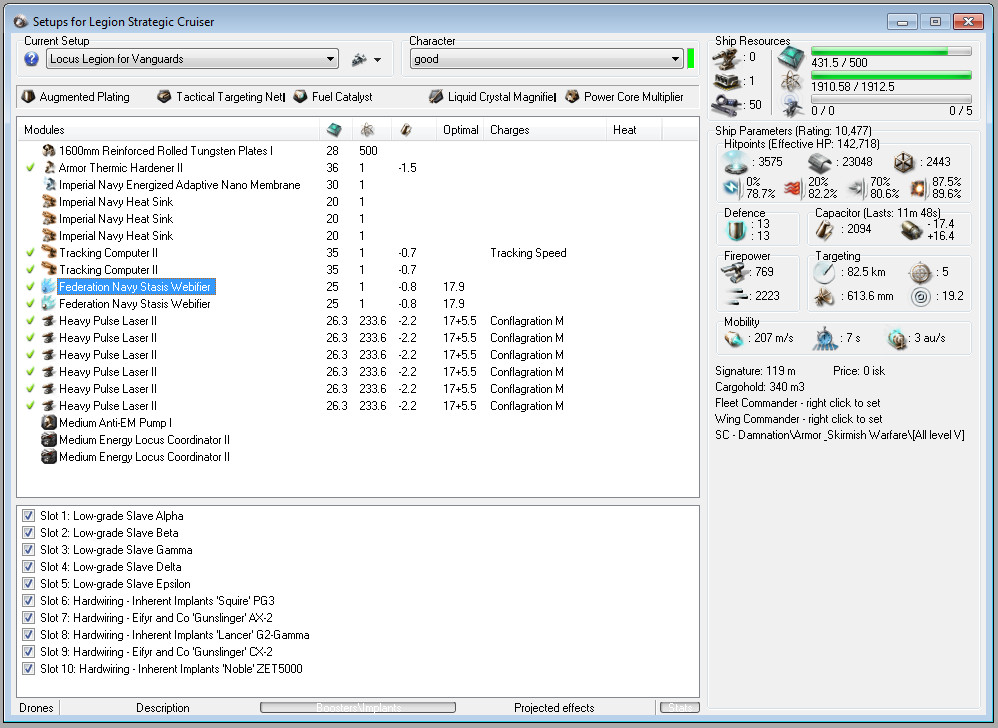
Task: Click the structure hitpoints icon showing 2443
Action: tap(904, 162)
